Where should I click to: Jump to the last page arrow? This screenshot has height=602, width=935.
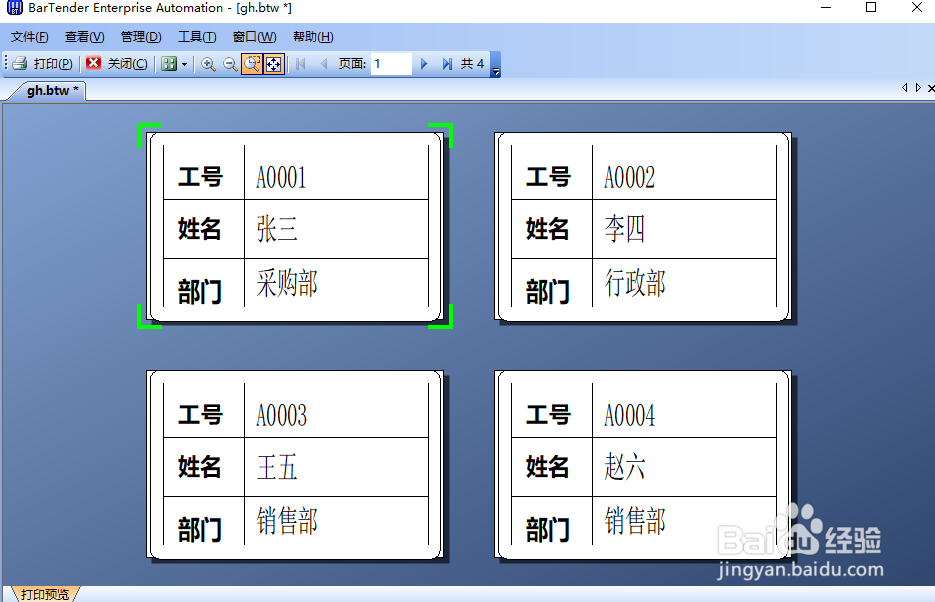click(447, 64)
